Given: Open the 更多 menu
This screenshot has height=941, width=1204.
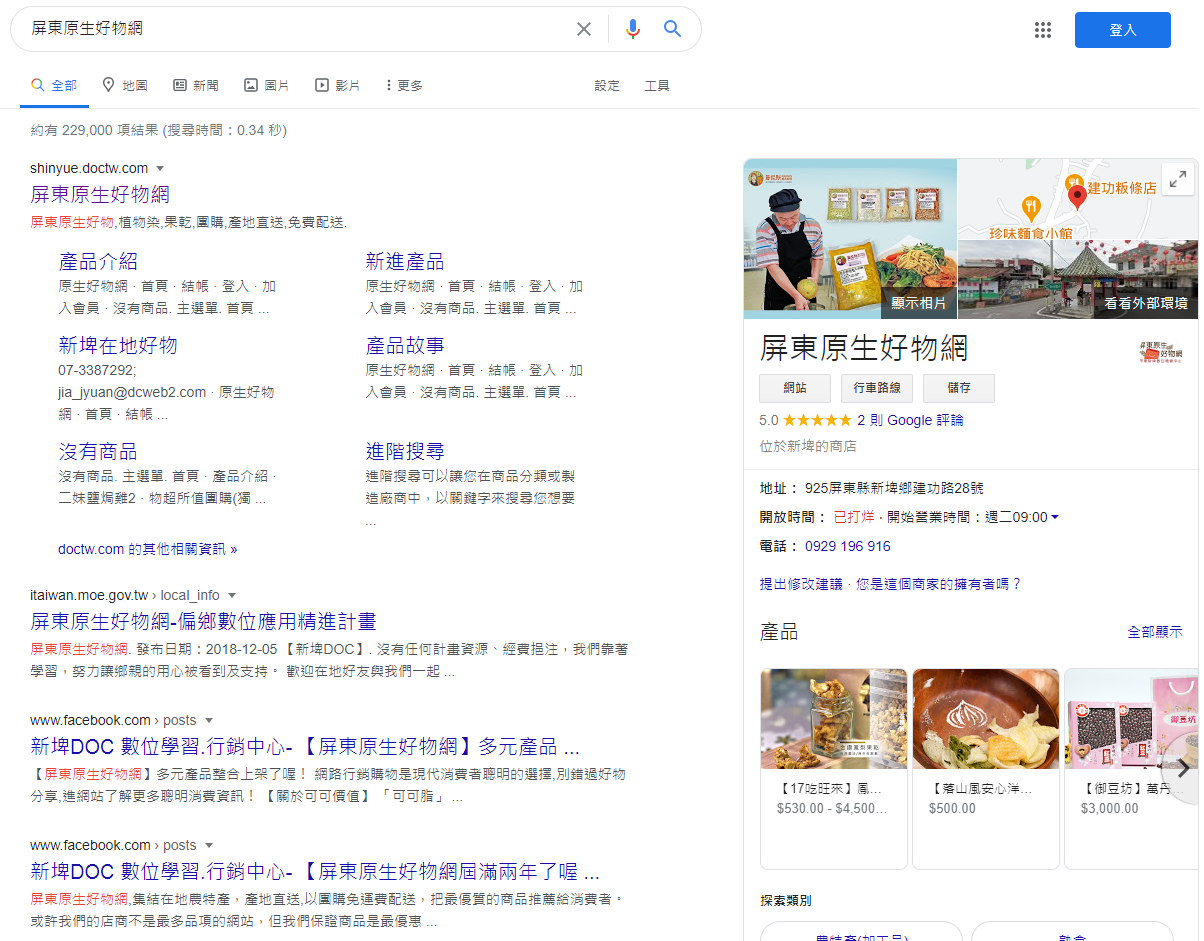Looking at the screenshot, I should tap(404, 86).
